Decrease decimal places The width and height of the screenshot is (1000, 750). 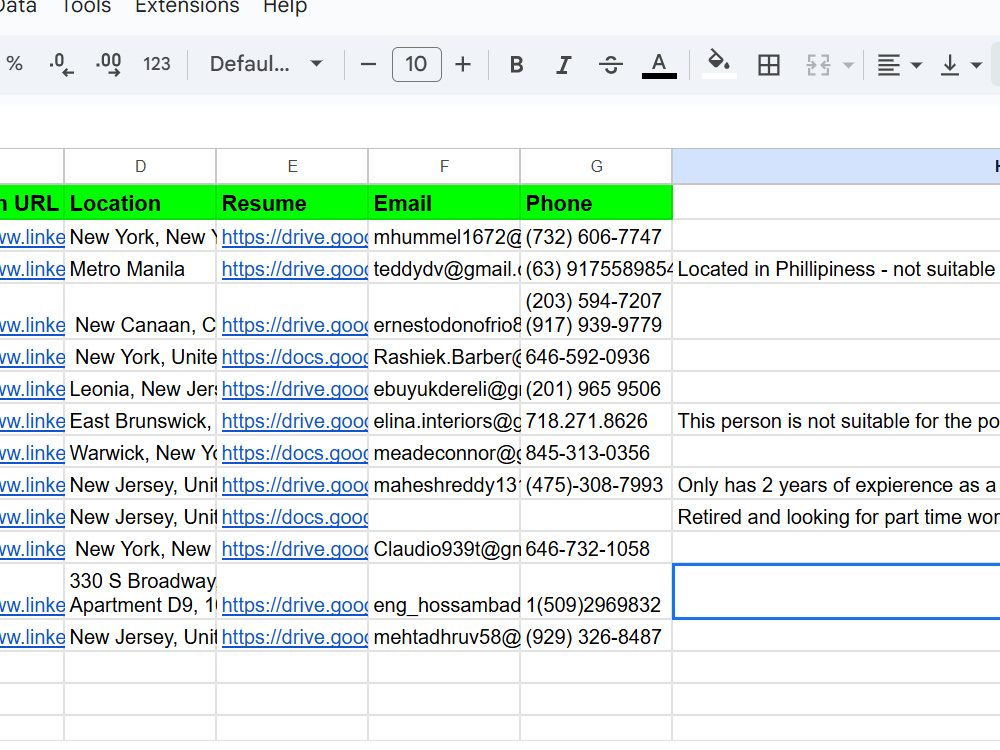pos(61,64)
